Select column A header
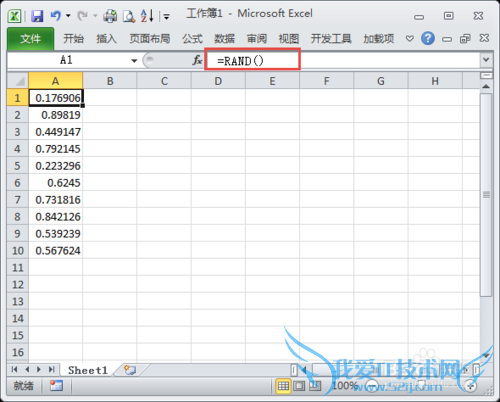Viewport: 500px width, 402px height. (55, 81)
